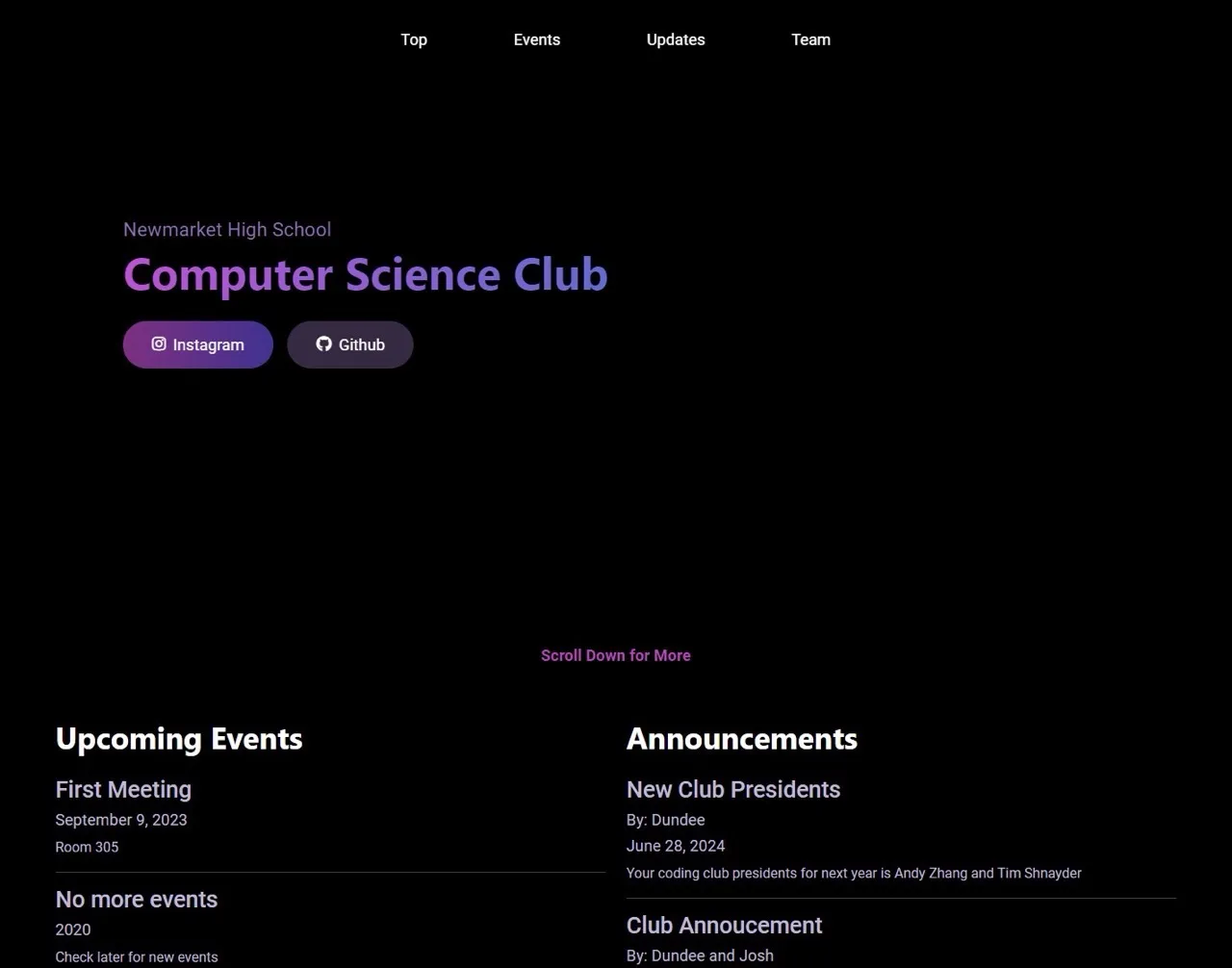1232x968 pixels.
Task: Open the Club Annoucement entry by Dundee and Josh
Action: [x=724, y=925]
